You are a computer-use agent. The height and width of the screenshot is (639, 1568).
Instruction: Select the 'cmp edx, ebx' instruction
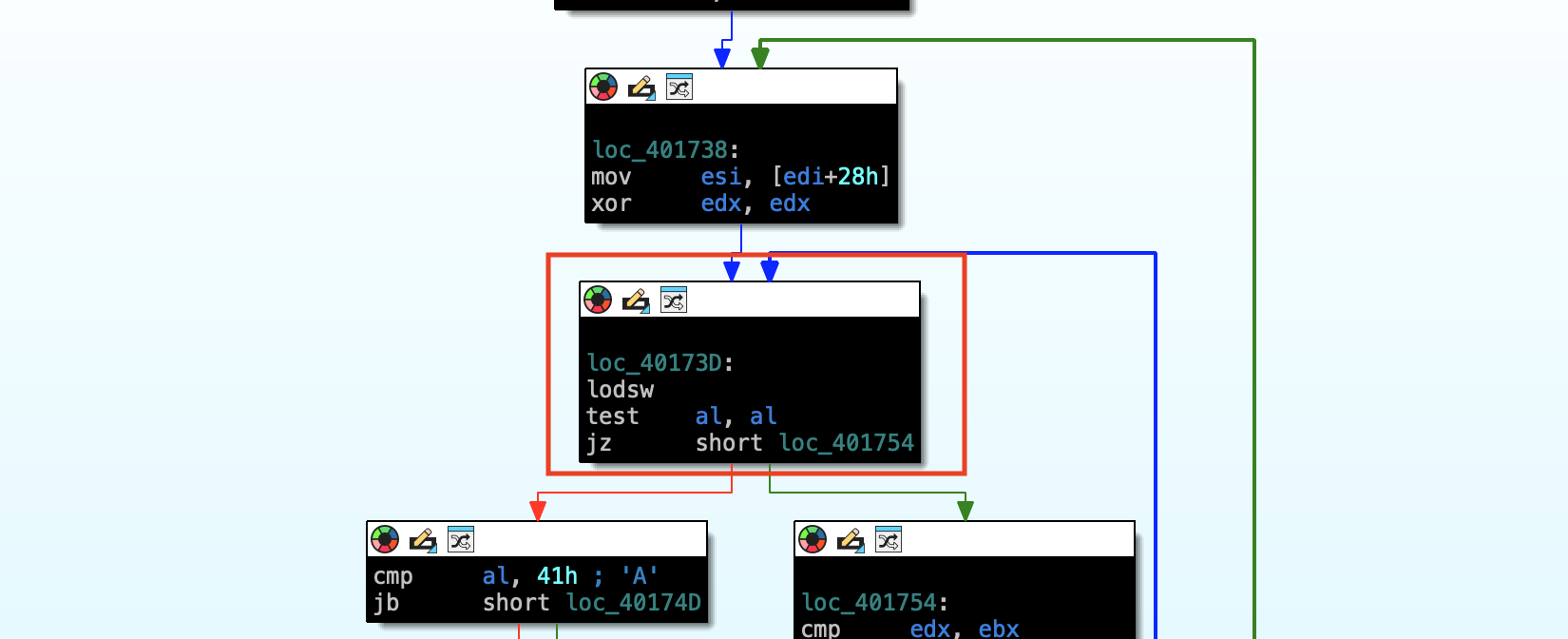click(909, 629)
